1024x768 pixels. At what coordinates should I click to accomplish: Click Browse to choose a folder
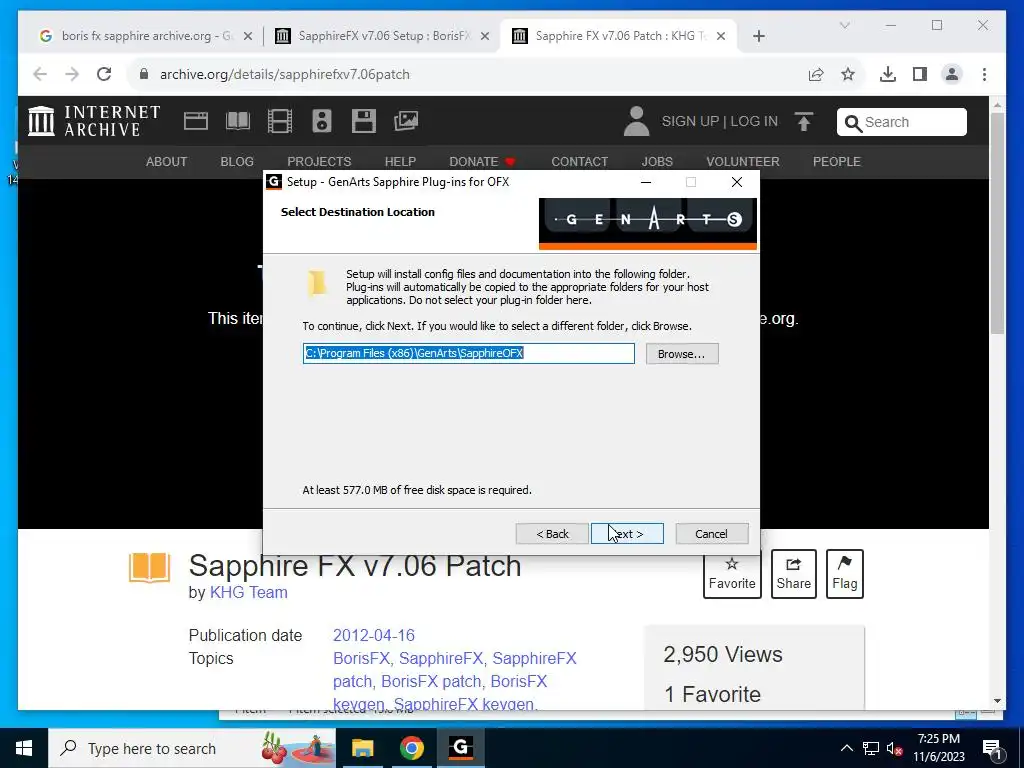pyautogui.click(x=682, y=354)
